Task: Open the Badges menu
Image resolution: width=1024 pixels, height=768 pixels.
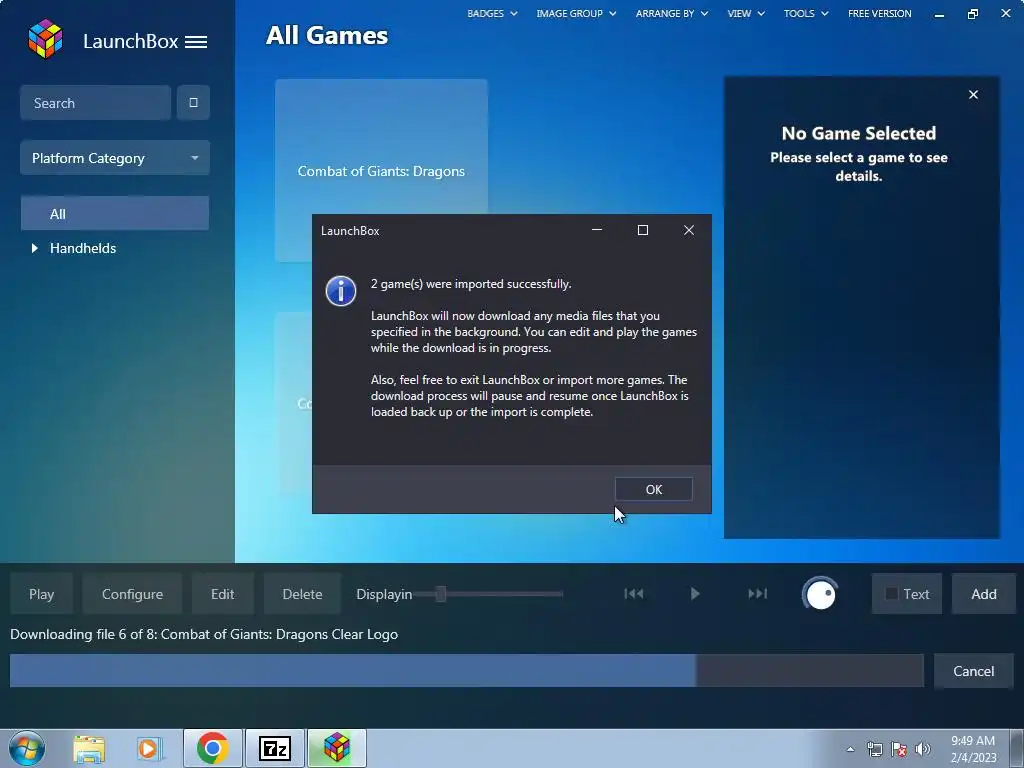Action: (492, 13)
